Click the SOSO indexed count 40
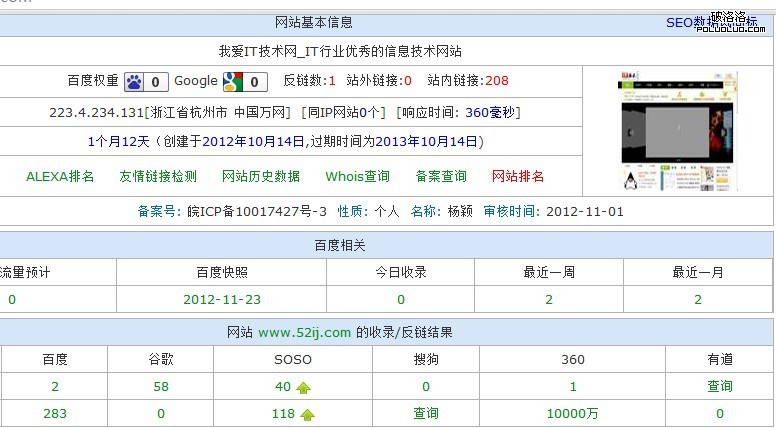This screenshot has height=428, width=776. 283,387
